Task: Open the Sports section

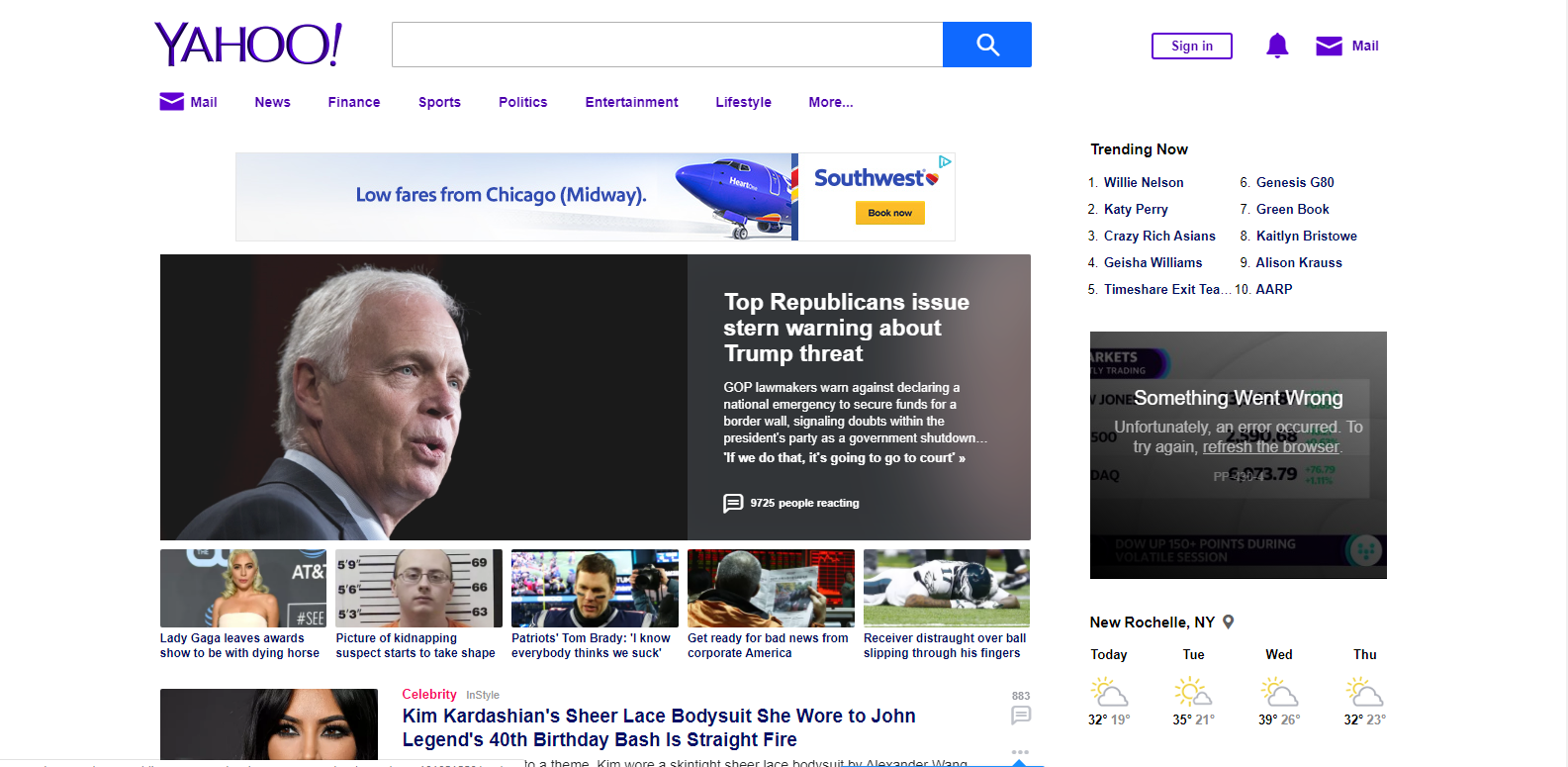Action: [x=439, y=102]
